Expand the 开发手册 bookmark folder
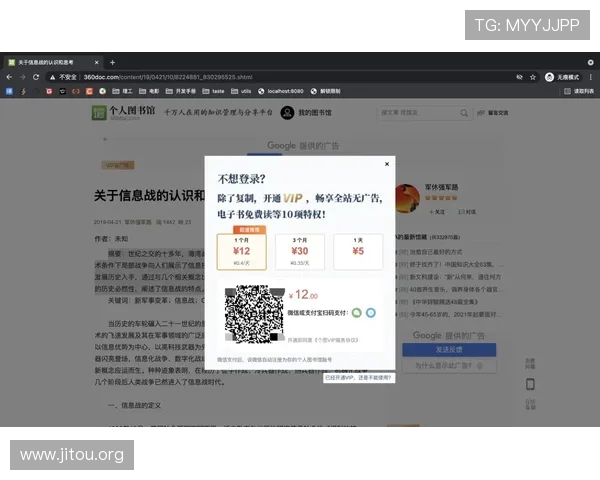This screenshot has height=480, width=600. 181,91
